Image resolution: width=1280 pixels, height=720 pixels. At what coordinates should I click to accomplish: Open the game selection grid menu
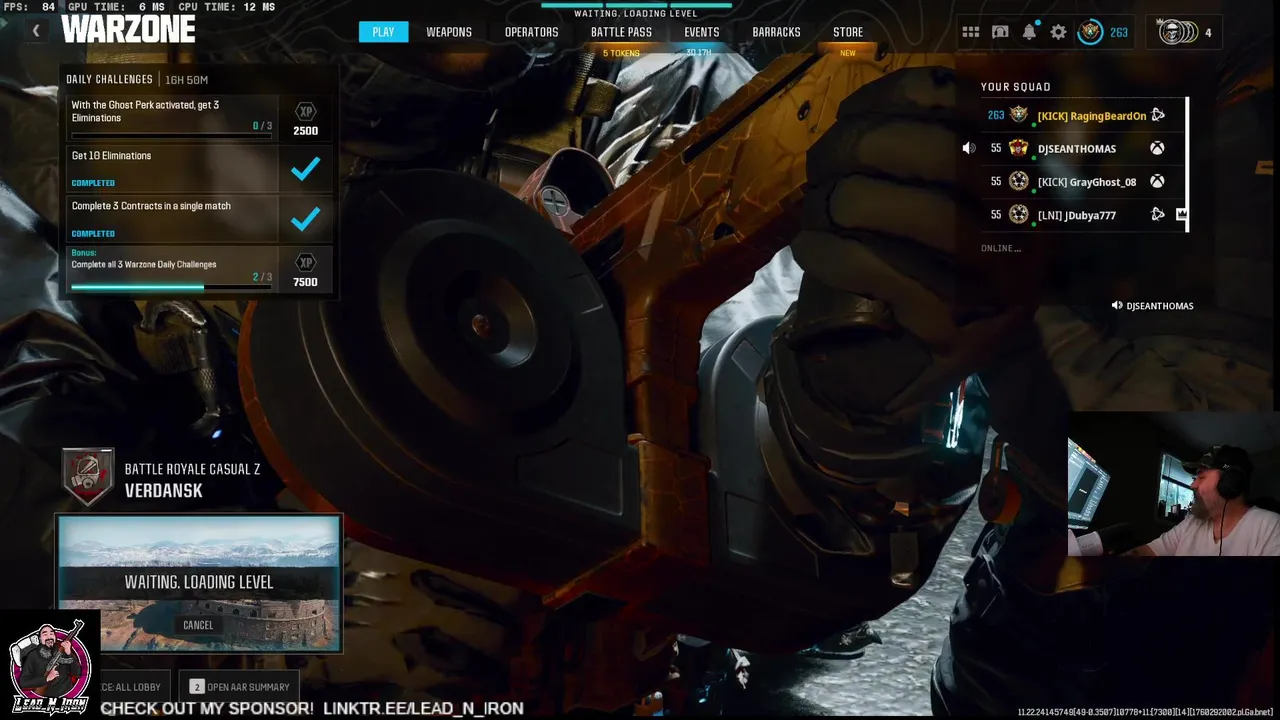[x=971, y=32]
